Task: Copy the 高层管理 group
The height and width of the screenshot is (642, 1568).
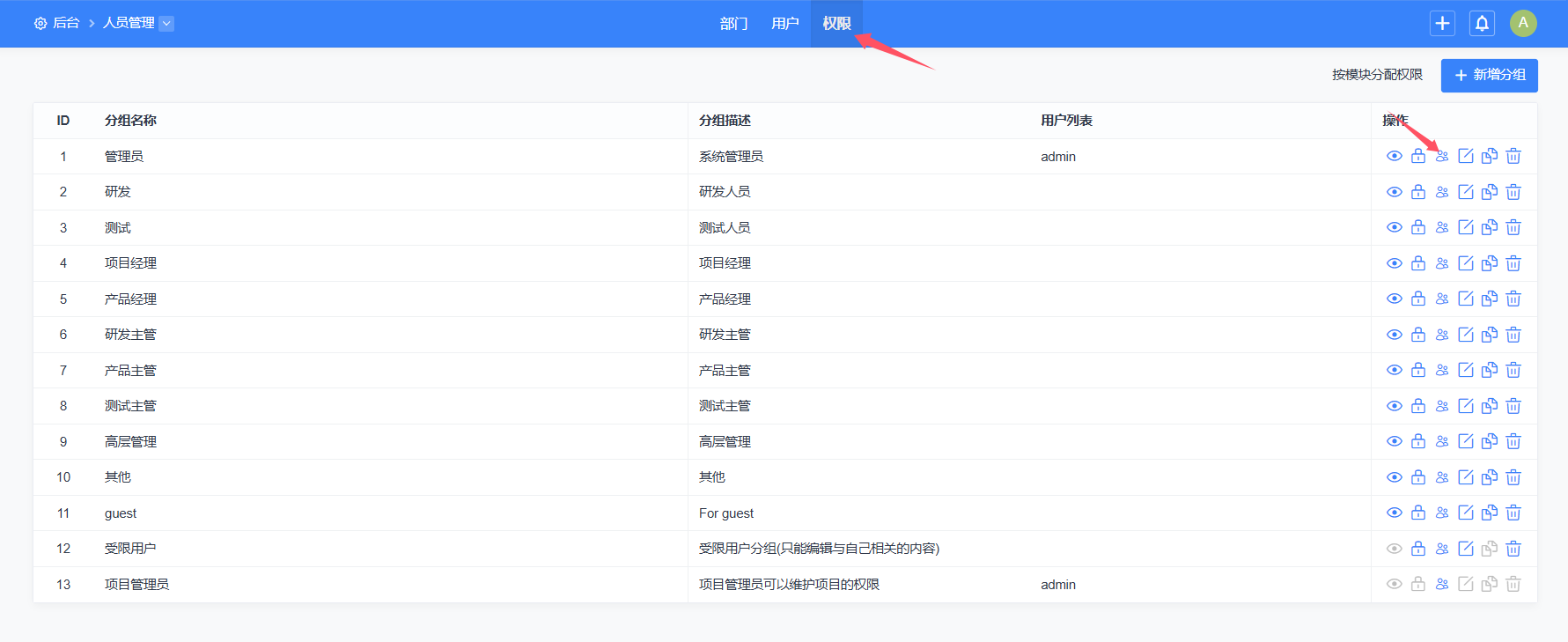Action: point(1490,441)
